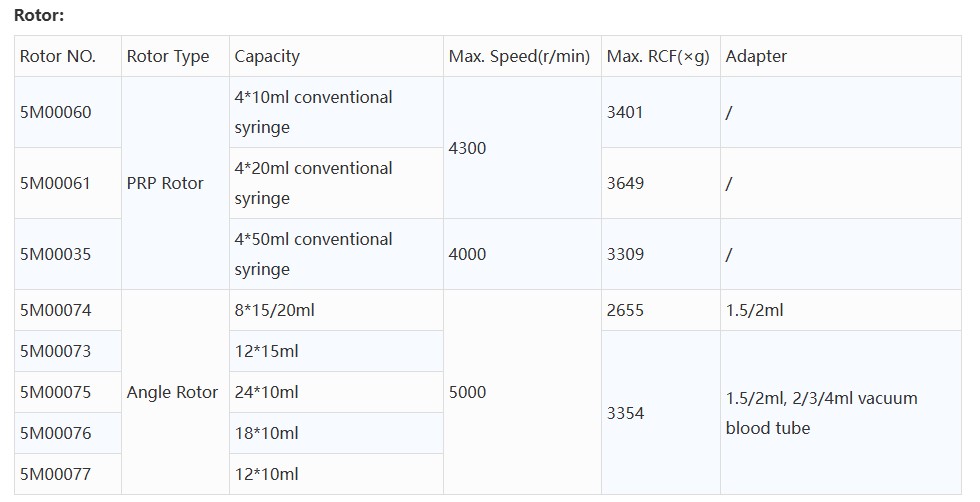Click the 5M00074 rotor number
The image size is (980, 502).
tap(56, 310)
